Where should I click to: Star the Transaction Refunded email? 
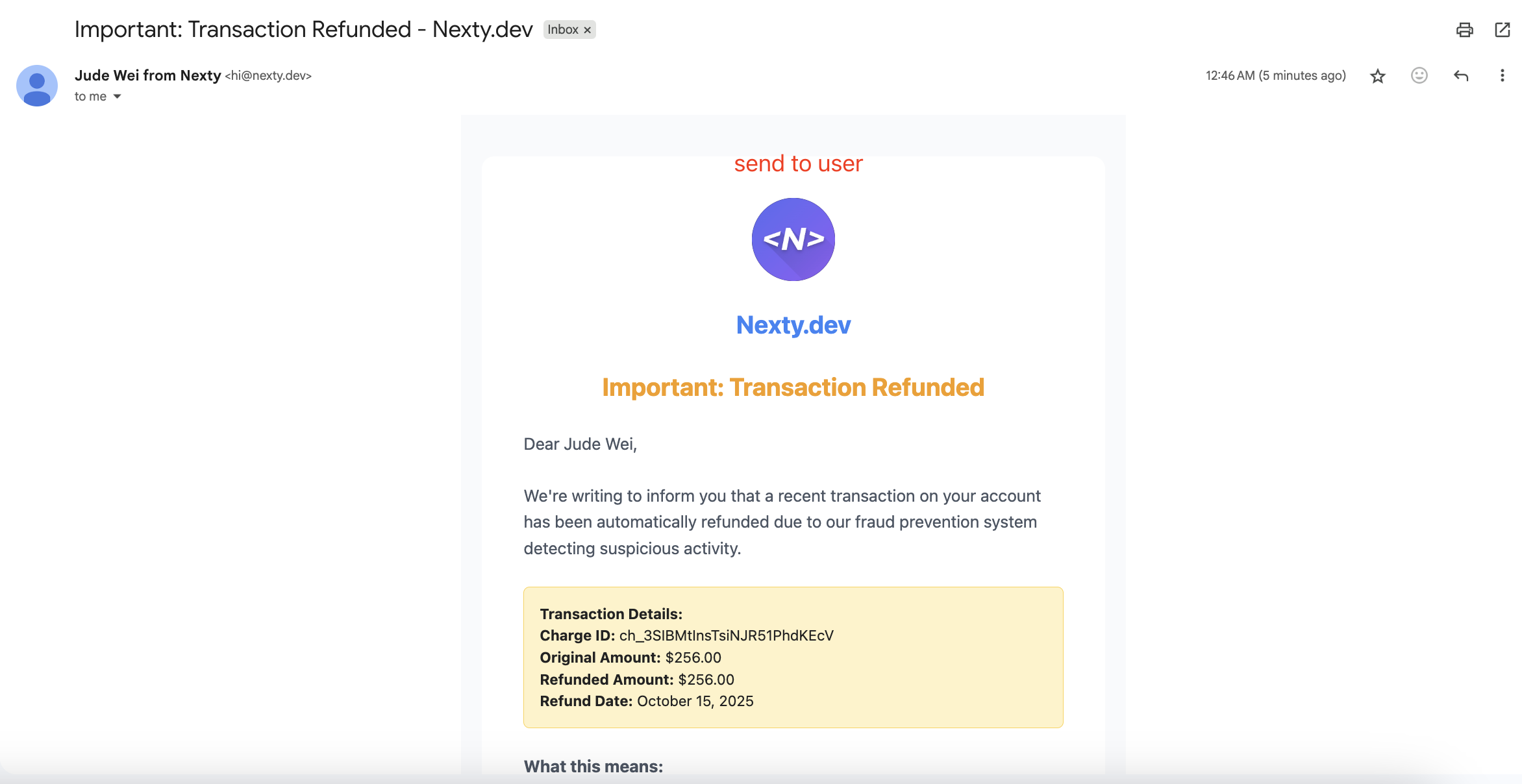[1377, 76]
